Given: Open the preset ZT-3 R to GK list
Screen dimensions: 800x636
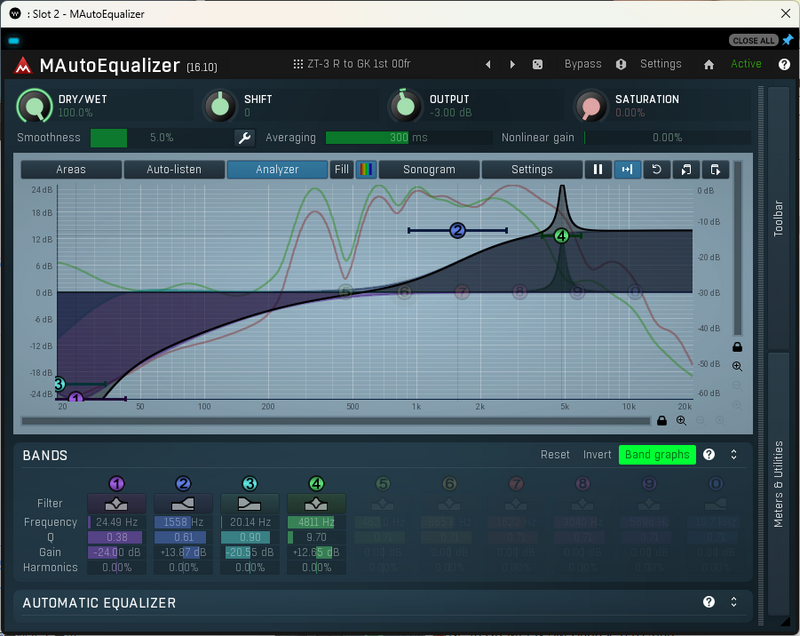Looking at the screenshot, I should tap(352, 64).
